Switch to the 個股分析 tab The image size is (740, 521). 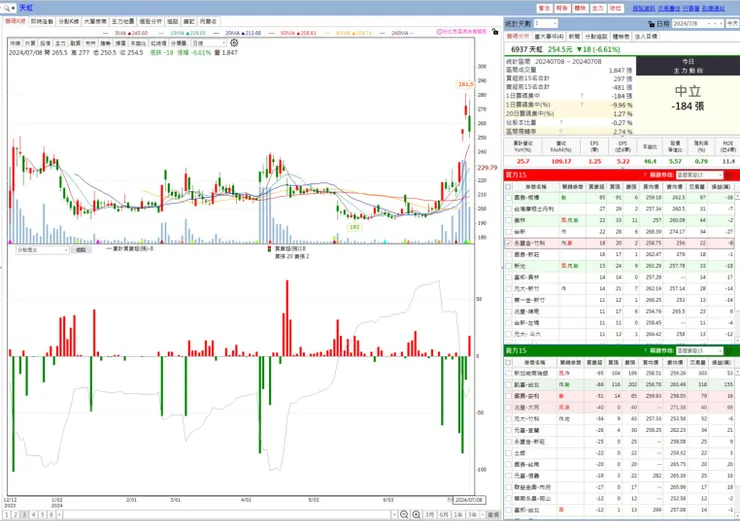pos(151,22)
